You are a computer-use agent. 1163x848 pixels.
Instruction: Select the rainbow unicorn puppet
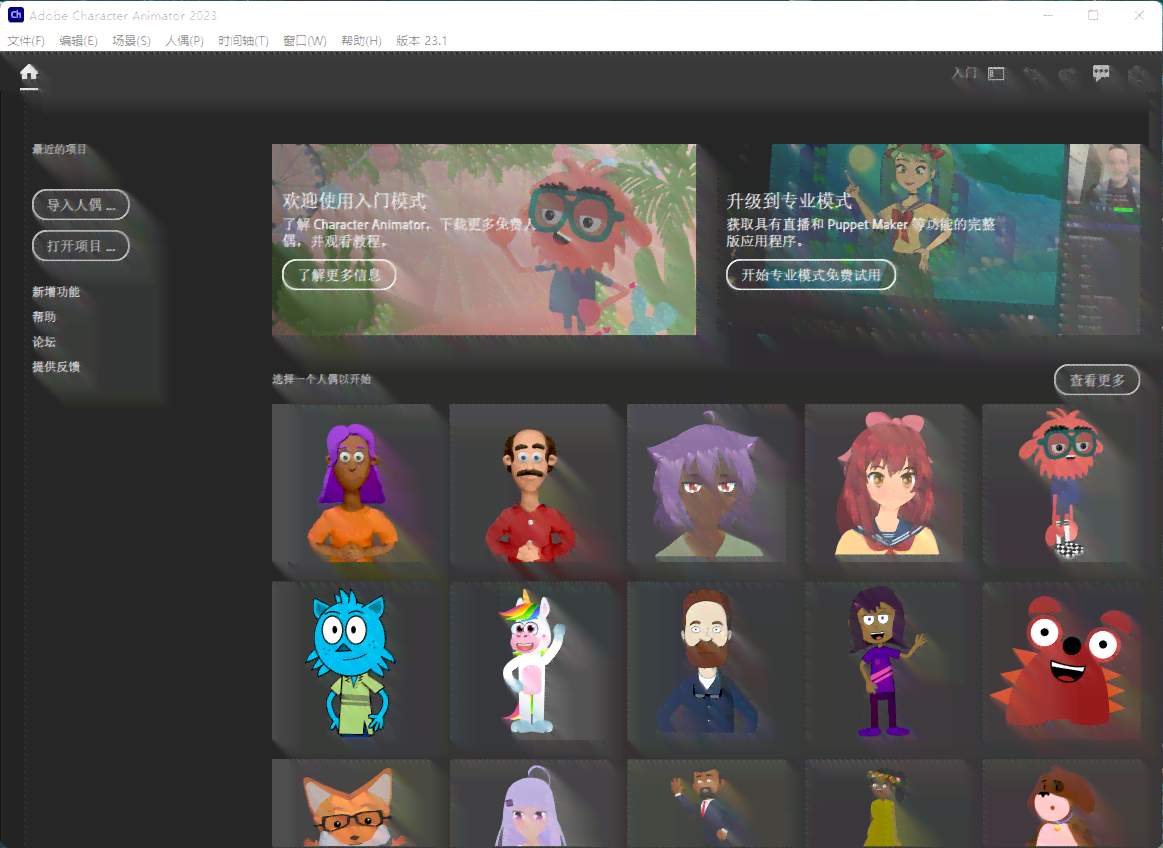coord(529,661)
